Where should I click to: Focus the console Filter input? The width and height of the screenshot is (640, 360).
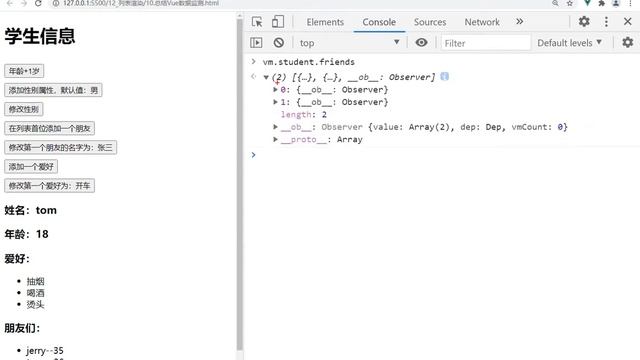coord(486,43)
